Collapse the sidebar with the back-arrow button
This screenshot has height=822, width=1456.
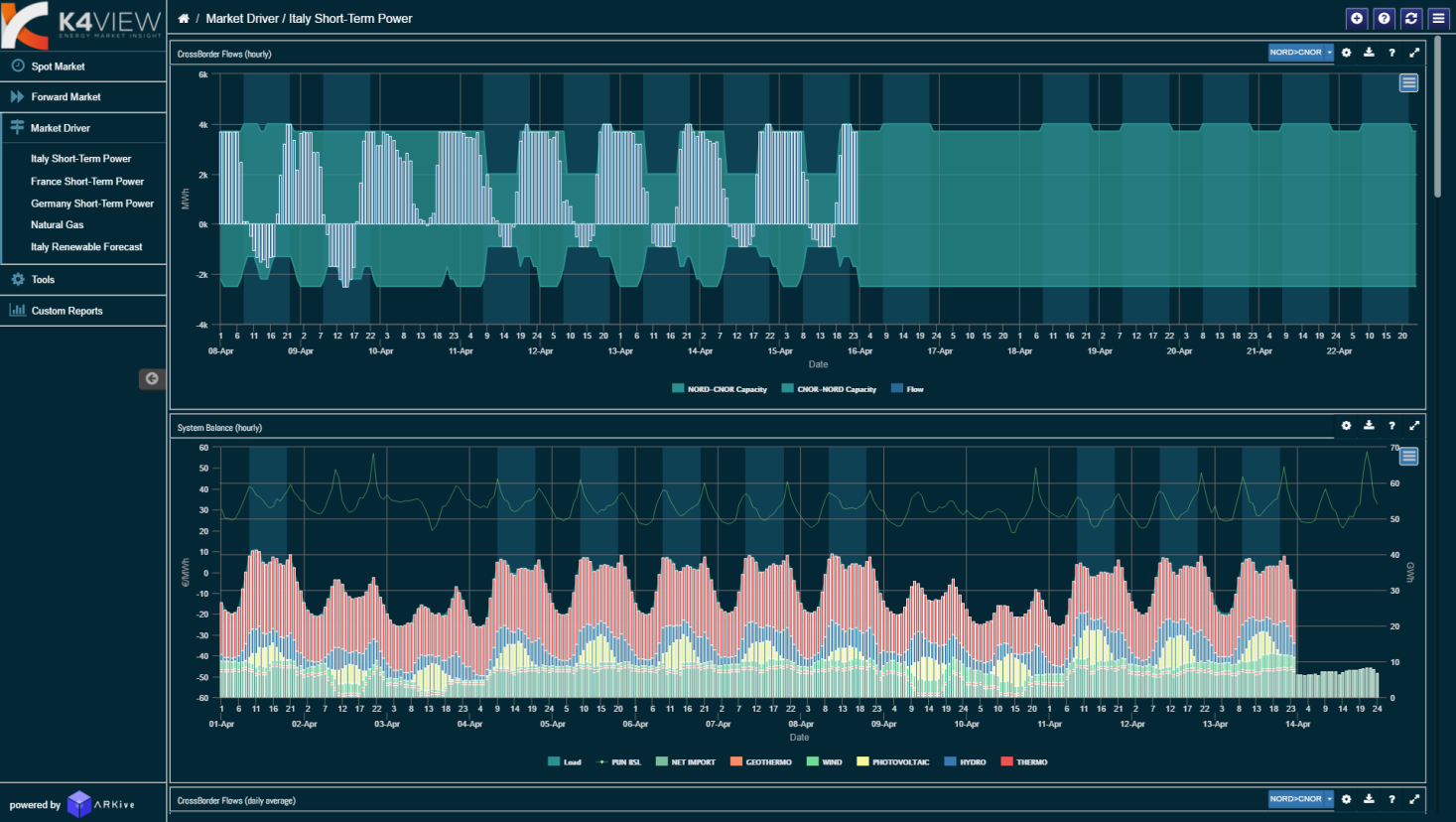[x=152, y=378]
